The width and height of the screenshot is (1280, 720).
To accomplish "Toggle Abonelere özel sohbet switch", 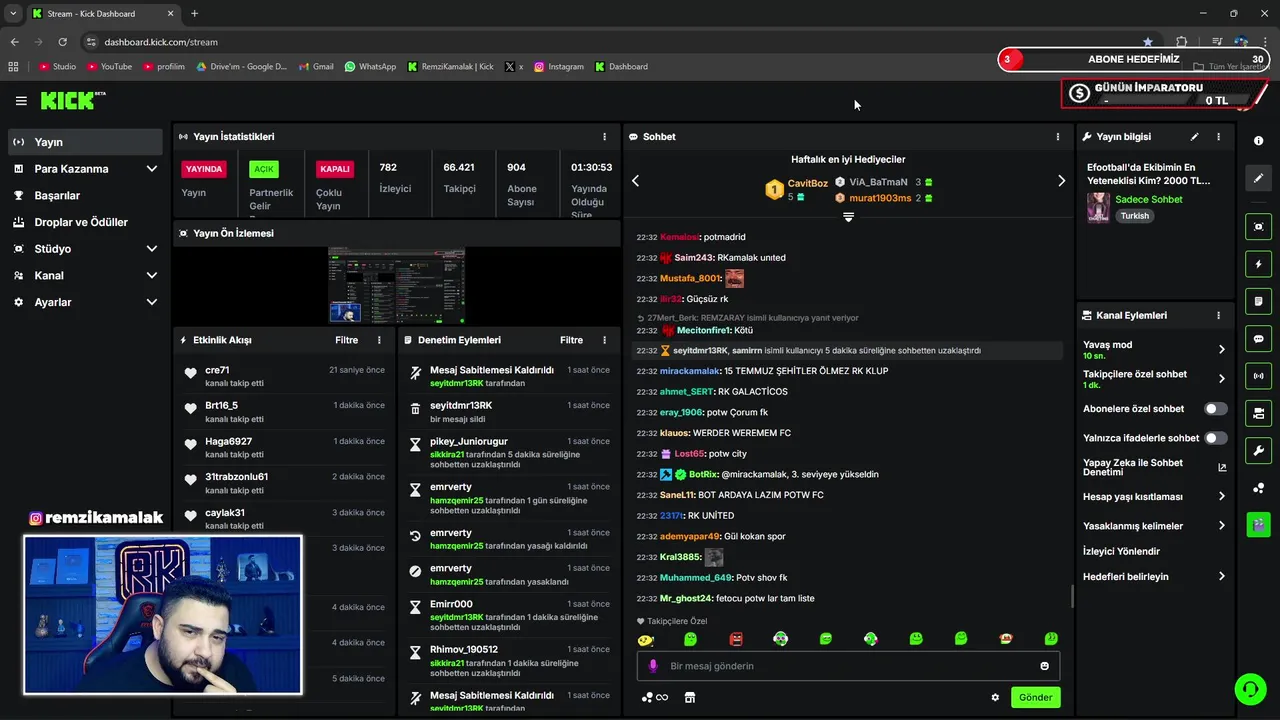I will pos(1215,409).
